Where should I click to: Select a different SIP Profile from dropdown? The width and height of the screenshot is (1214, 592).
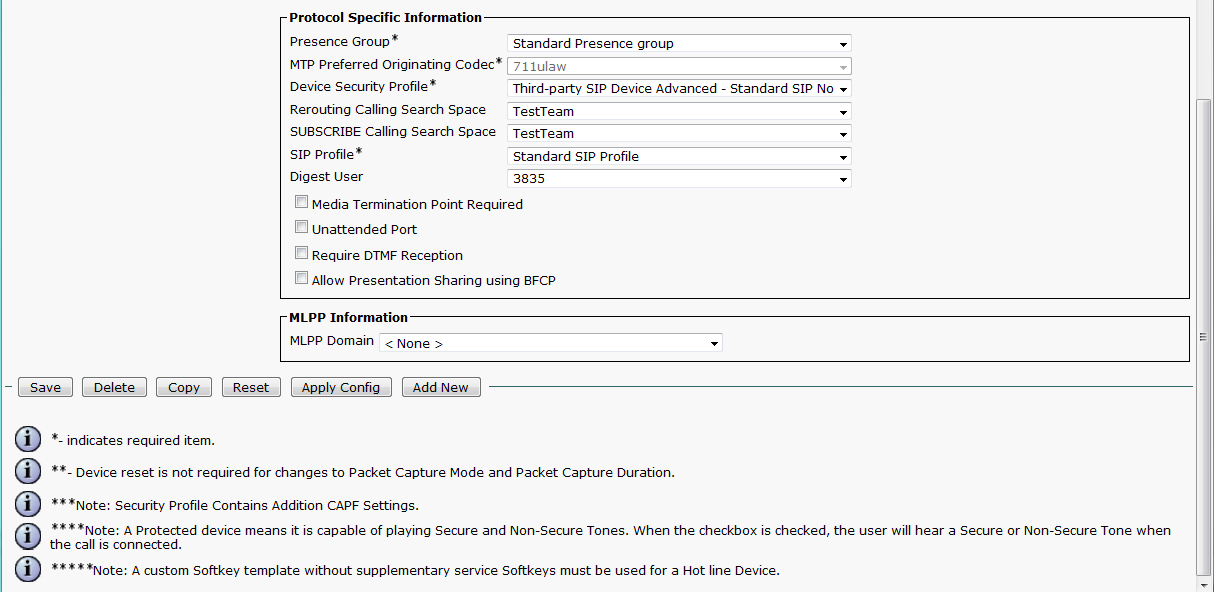click(679, 157)
